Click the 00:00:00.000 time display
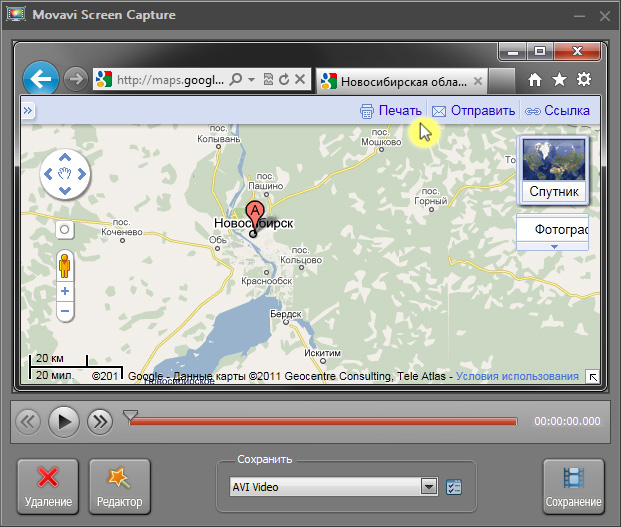Viewport: 621px width, 527px height. click(567, 421)
